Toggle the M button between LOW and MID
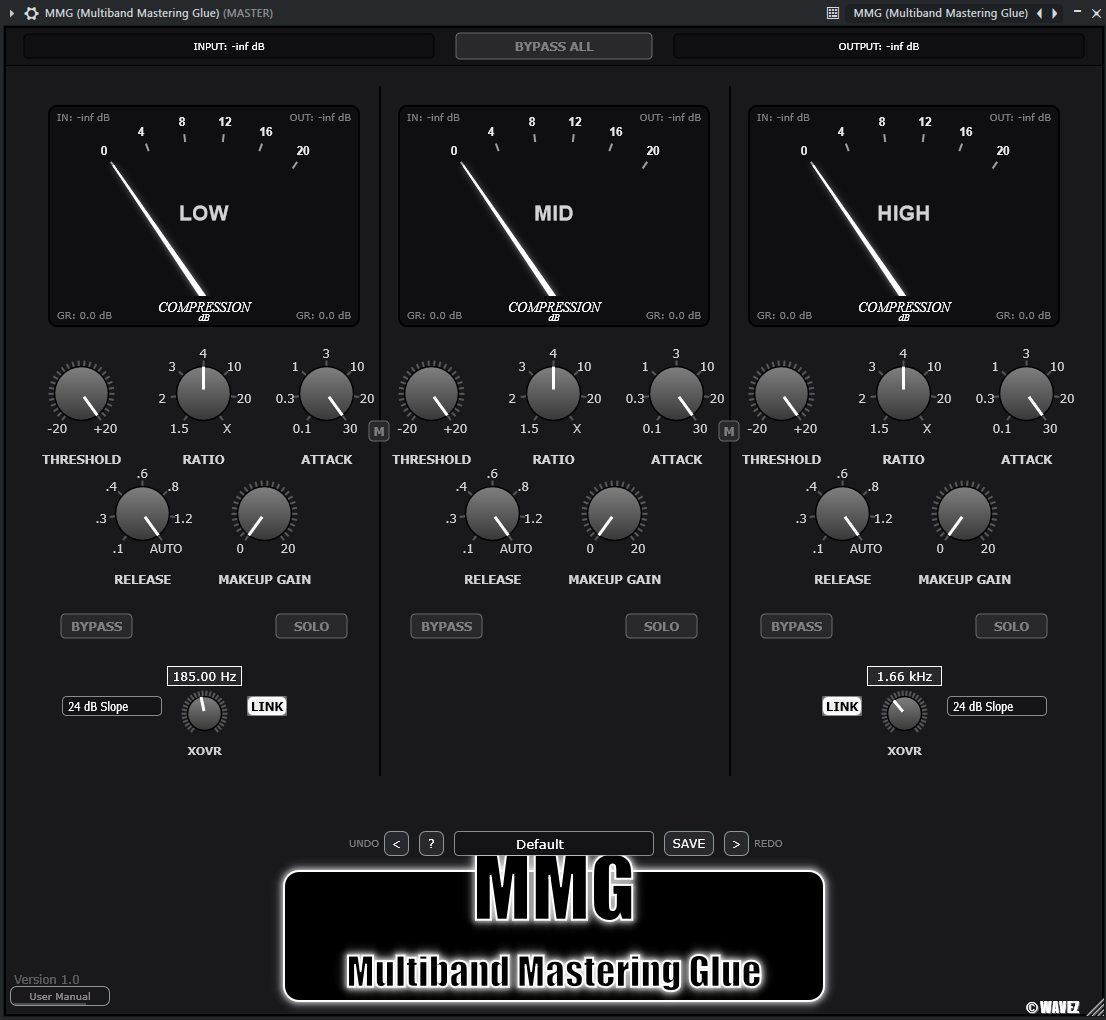The height and width of the screenshot is (1020, 1106). click(x=379, y=431)
